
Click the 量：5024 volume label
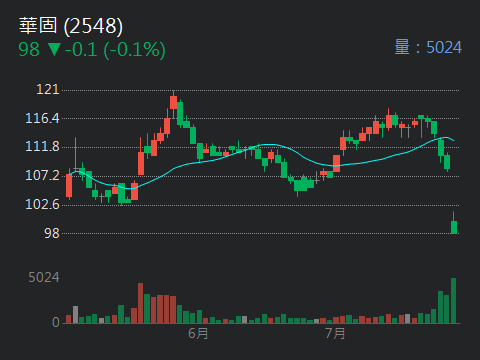click(x=428, y=47)
